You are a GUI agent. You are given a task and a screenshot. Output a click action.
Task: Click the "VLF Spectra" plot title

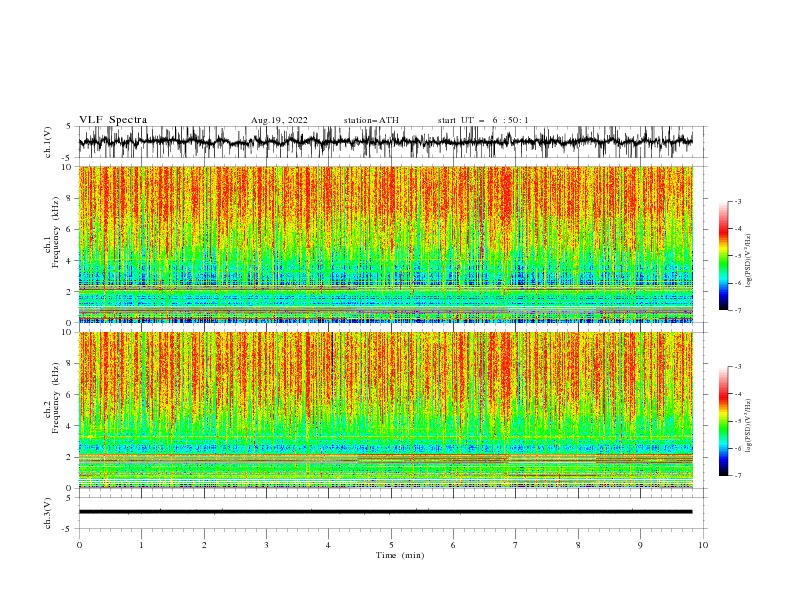113,120
